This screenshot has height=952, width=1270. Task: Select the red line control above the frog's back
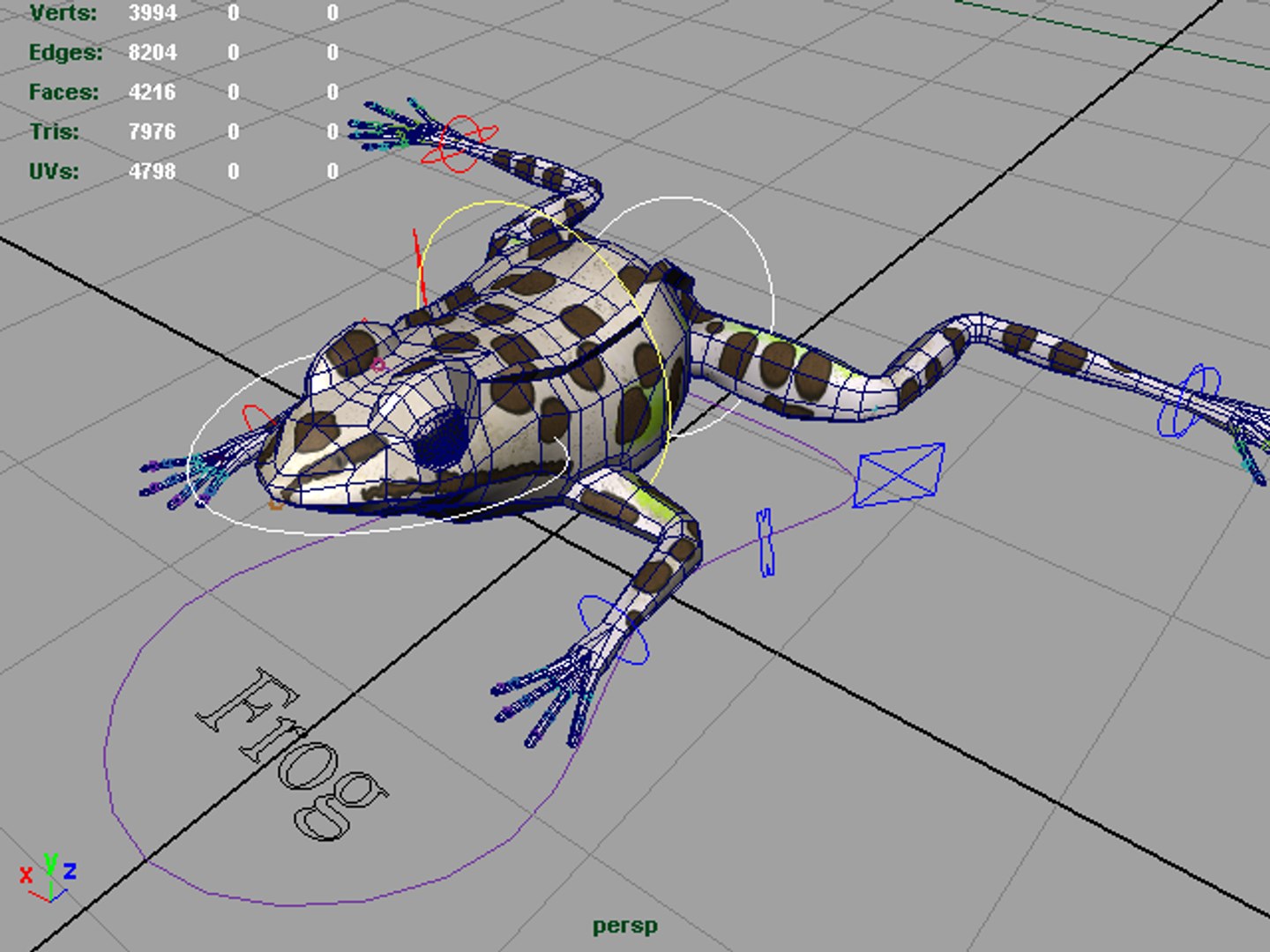tap(420, 266)
